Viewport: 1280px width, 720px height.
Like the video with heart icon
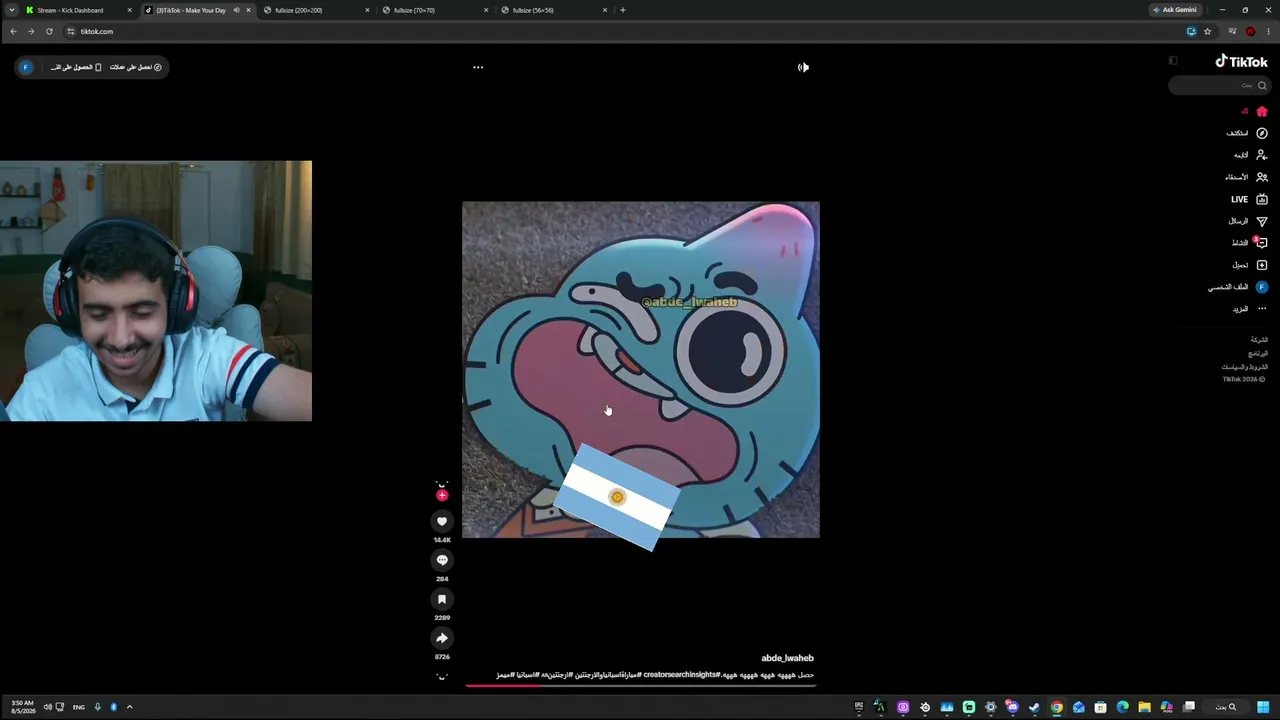tap(442, 521)
